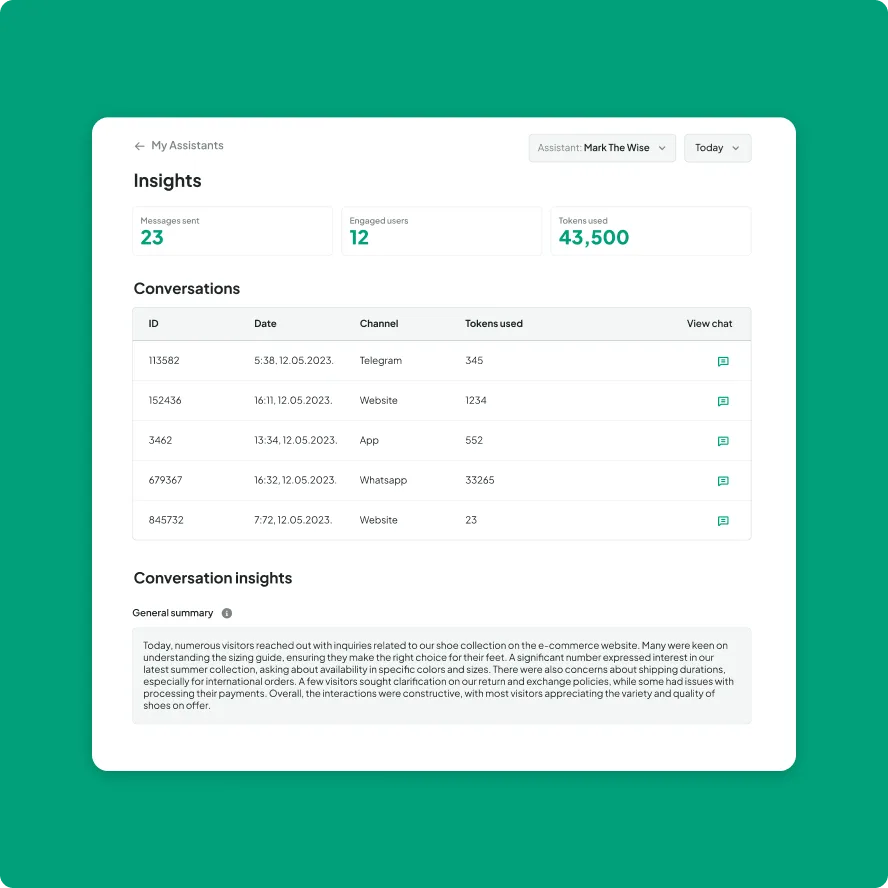Expand the assistant selector chevron

coord(662,148)
